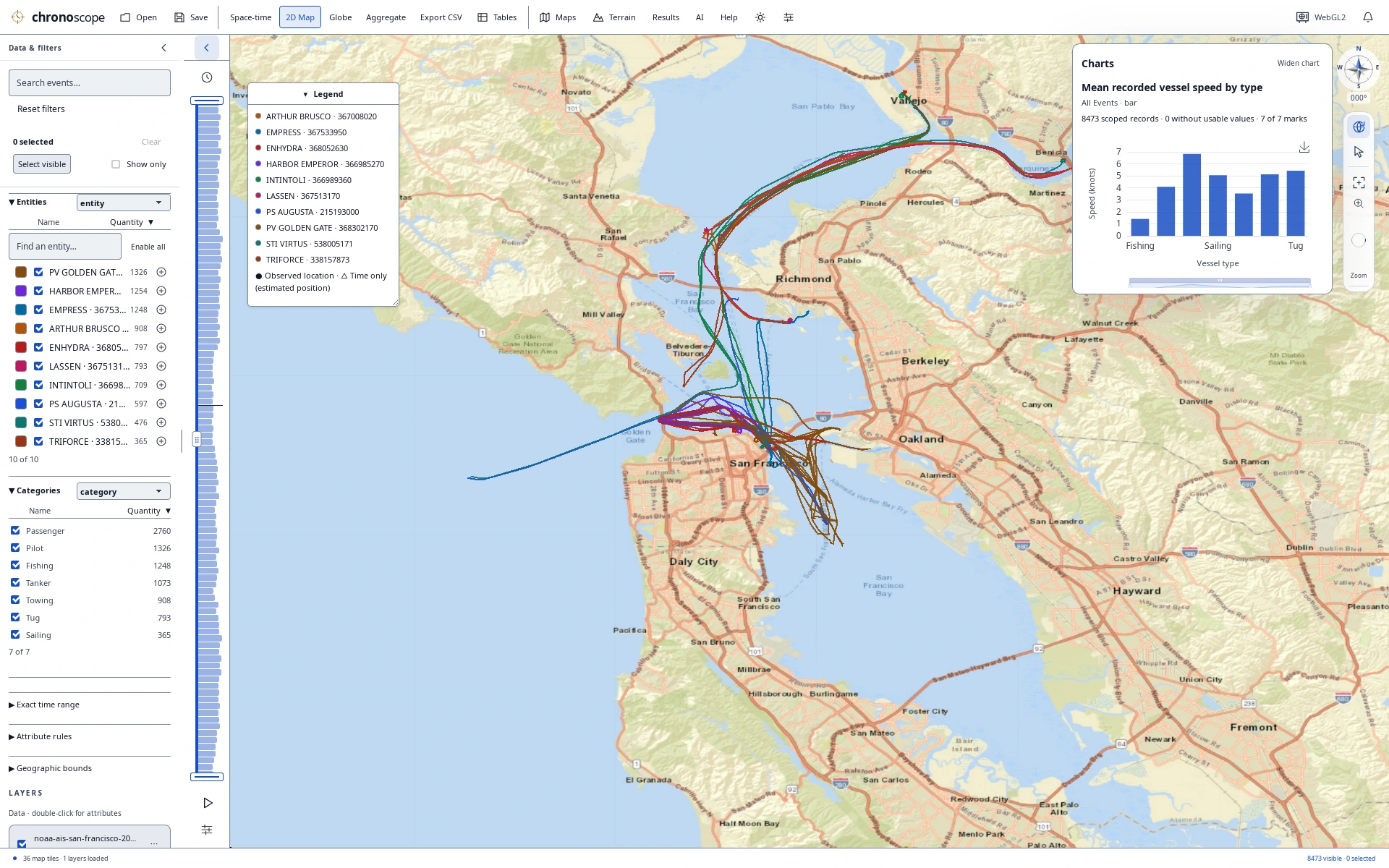The width and height of the screenshot is (1389, 868).
Task: Click Reset filters
Action: coord(41,109)
